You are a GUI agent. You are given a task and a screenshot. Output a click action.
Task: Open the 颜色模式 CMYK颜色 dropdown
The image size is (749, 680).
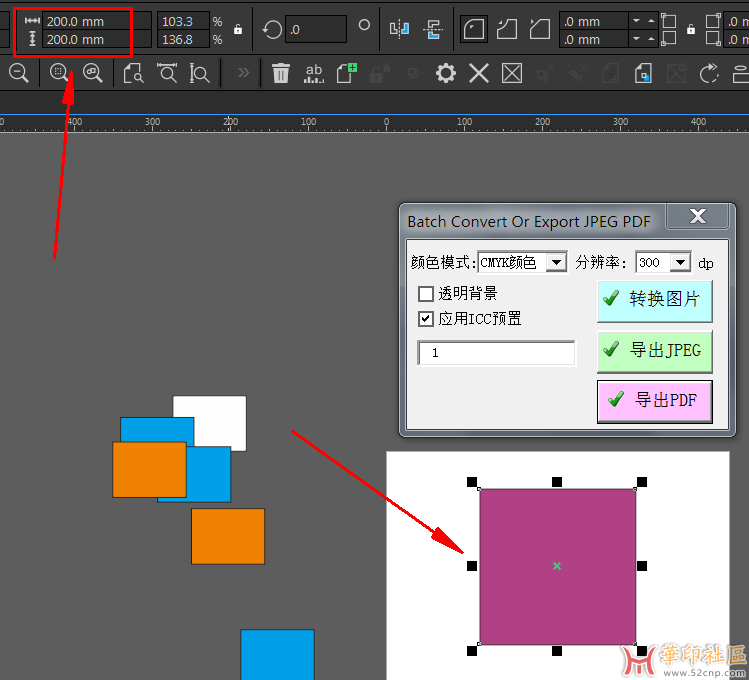pos(556,262)
